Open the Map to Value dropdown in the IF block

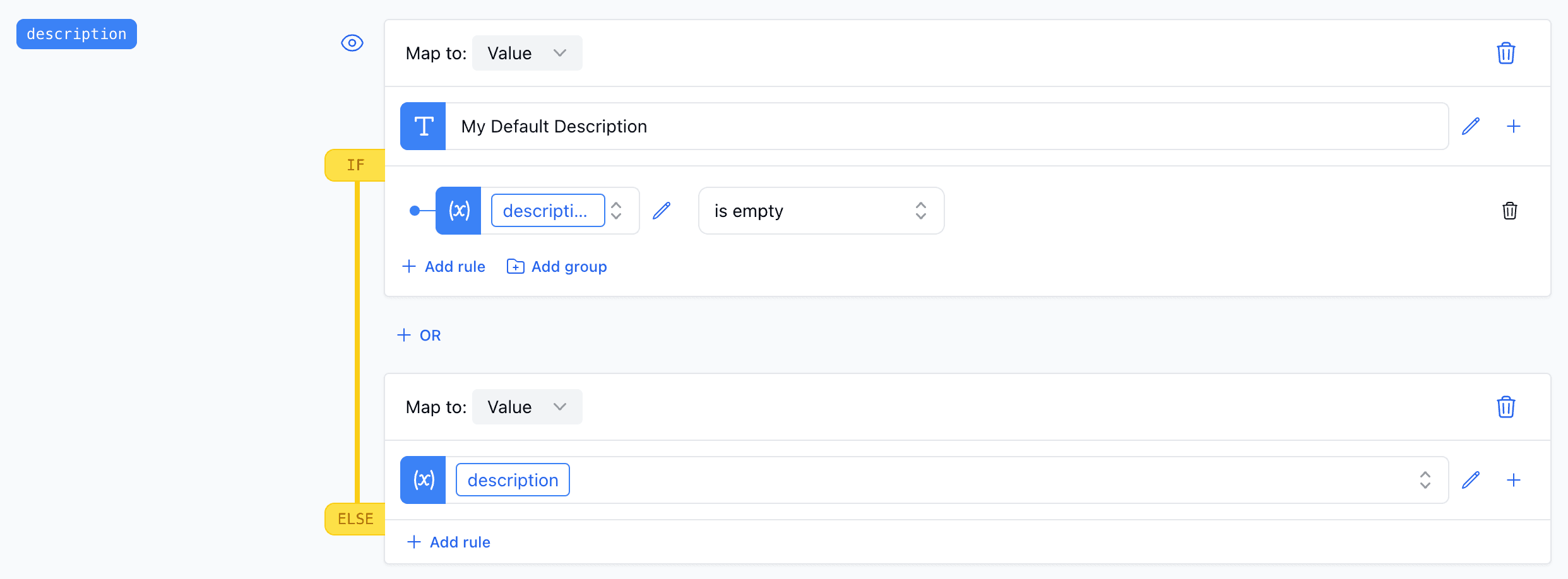tap(527, 53)
